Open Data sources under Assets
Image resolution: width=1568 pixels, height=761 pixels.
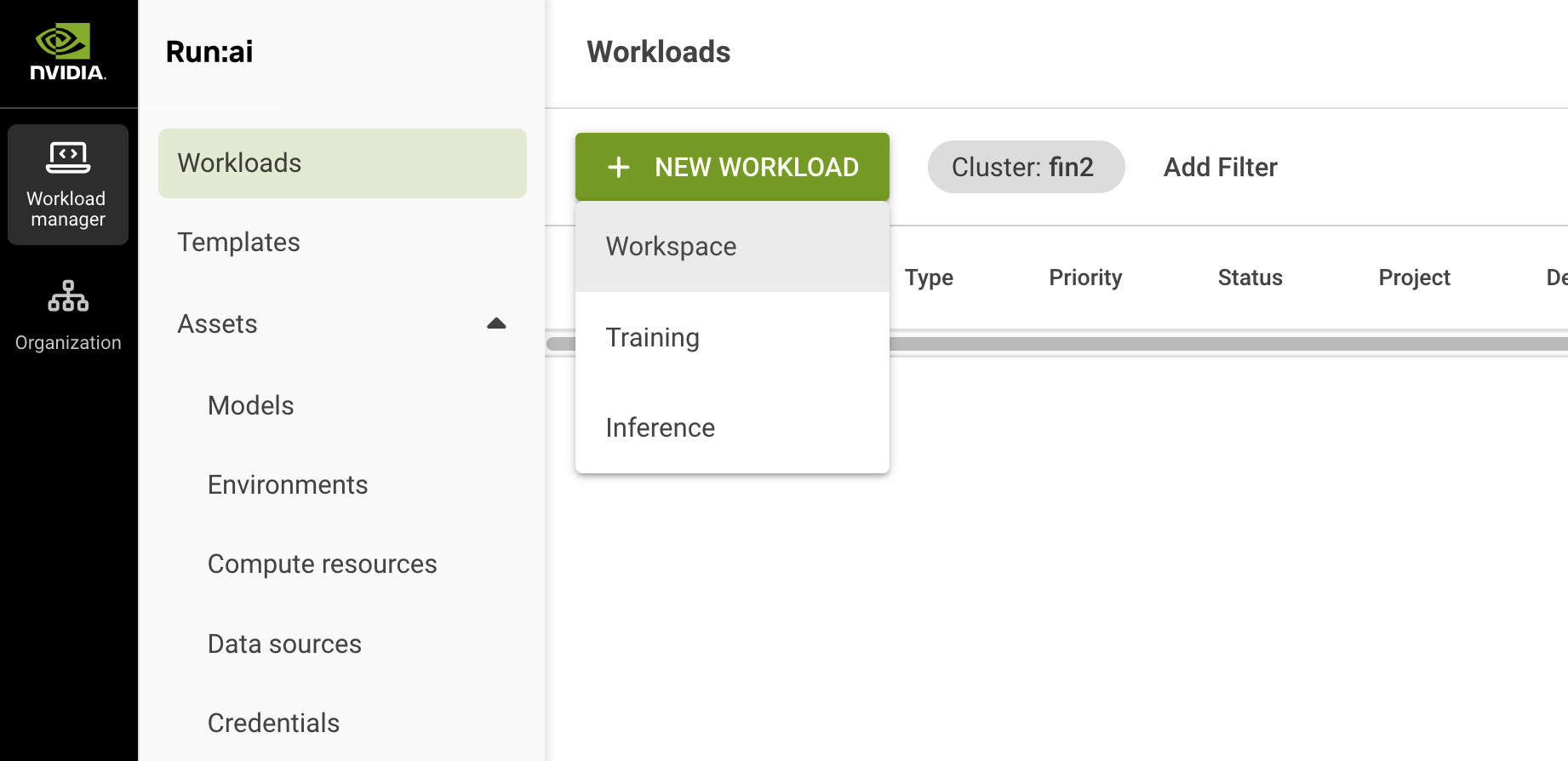point(285,644)
